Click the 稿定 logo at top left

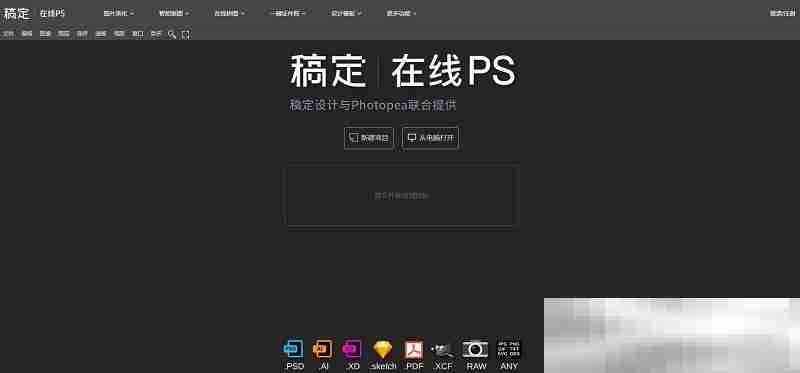tap(17, 14)
